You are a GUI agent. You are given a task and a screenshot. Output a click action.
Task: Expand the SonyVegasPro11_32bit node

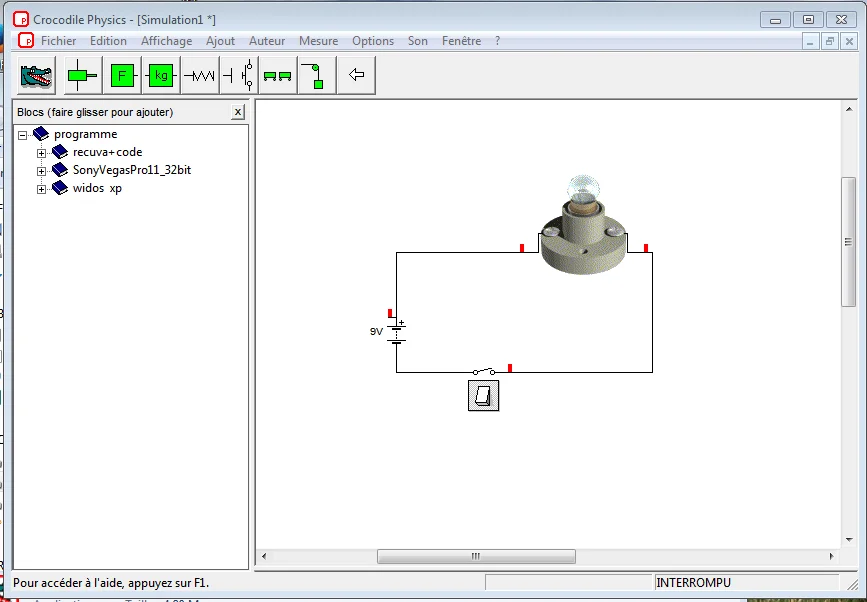click(x=42, y=171)
